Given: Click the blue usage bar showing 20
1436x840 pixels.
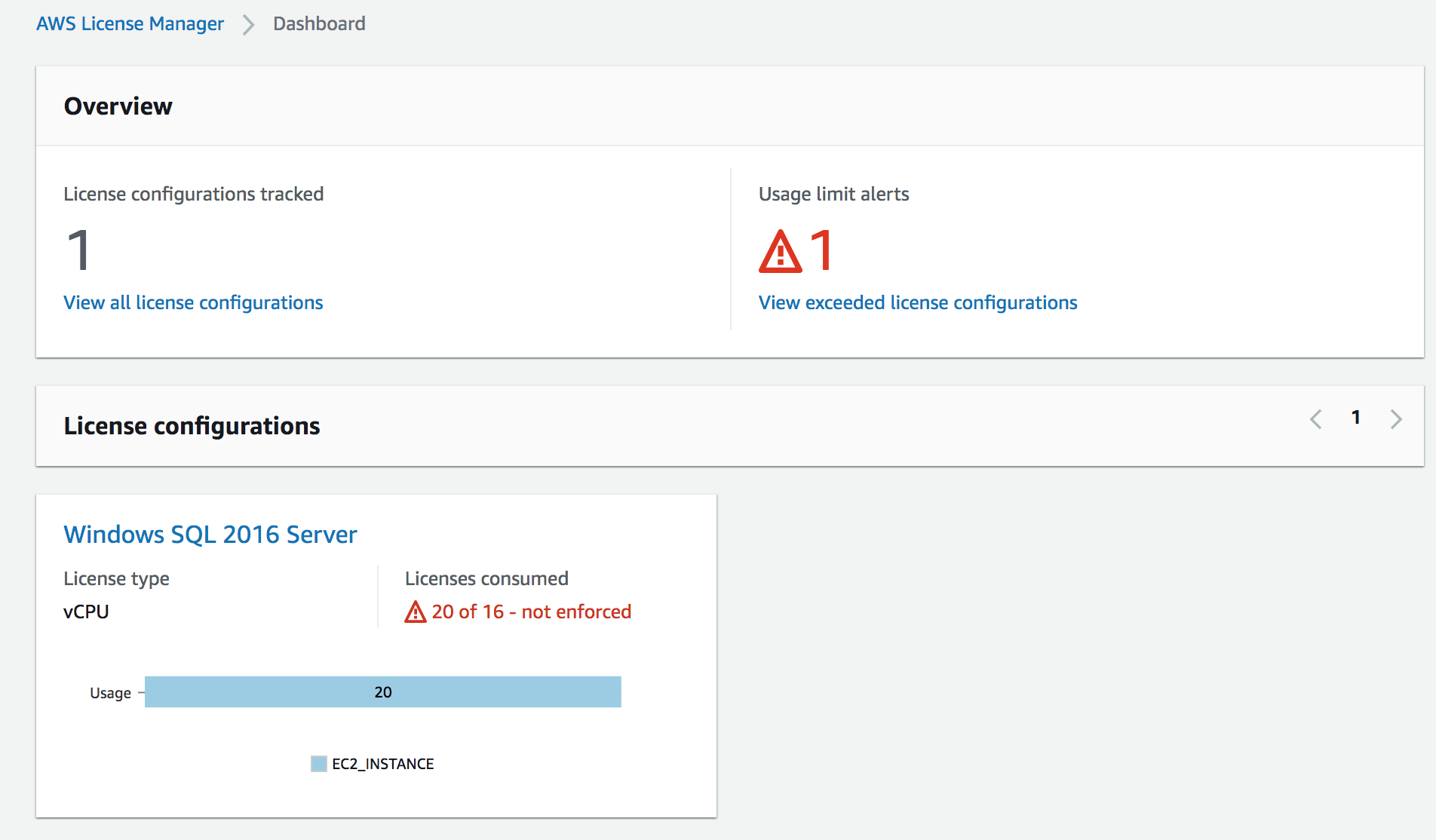Looking at the screenshot, I should (x=383, y=691).
